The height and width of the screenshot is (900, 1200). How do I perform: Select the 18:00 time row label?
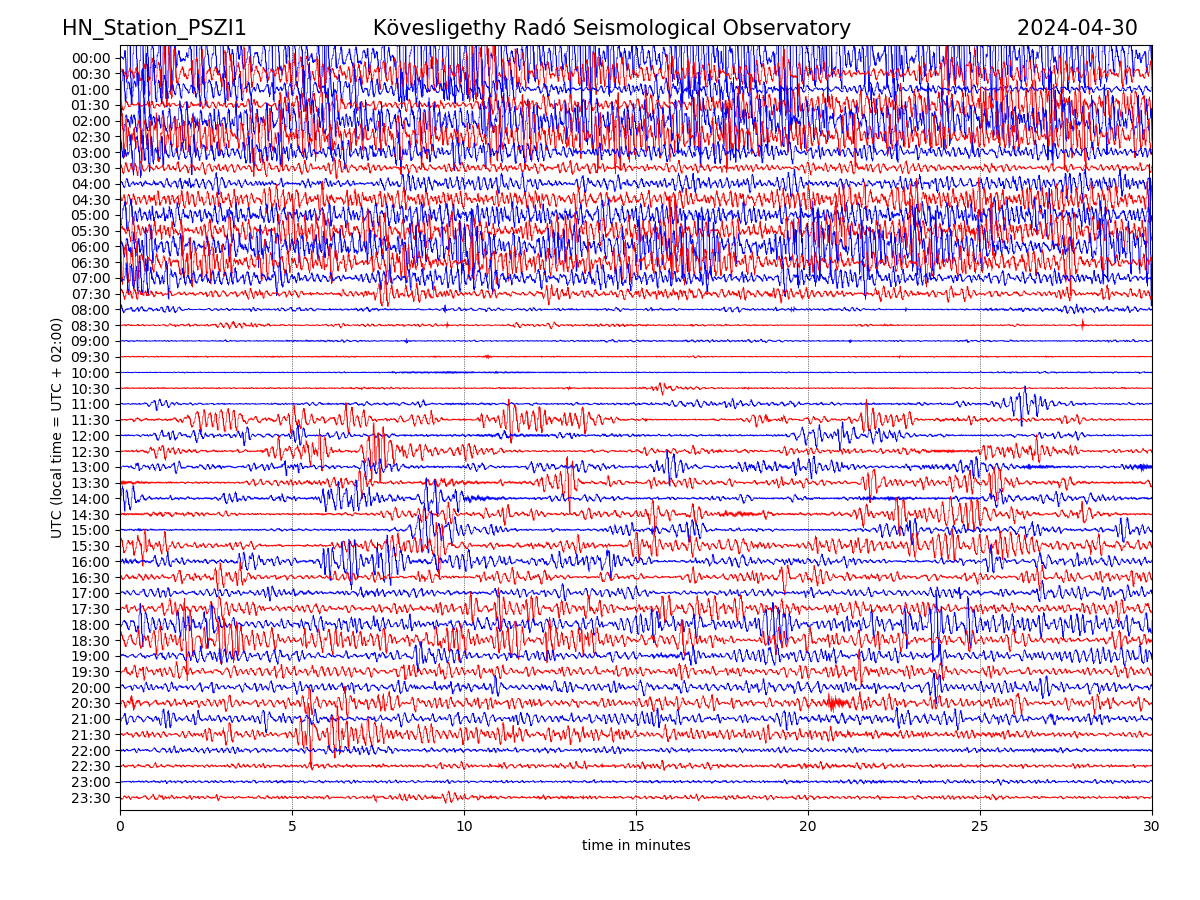91,625
